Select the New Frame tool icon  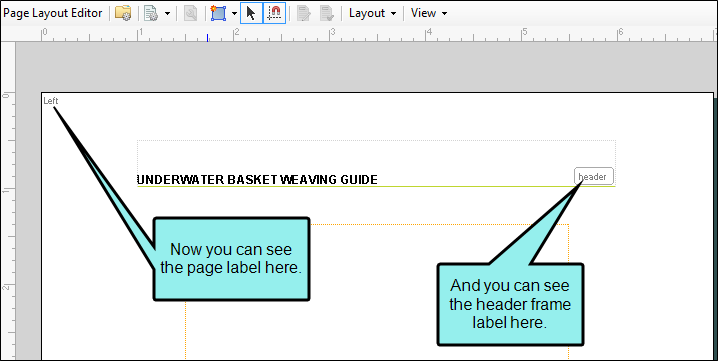218,13
